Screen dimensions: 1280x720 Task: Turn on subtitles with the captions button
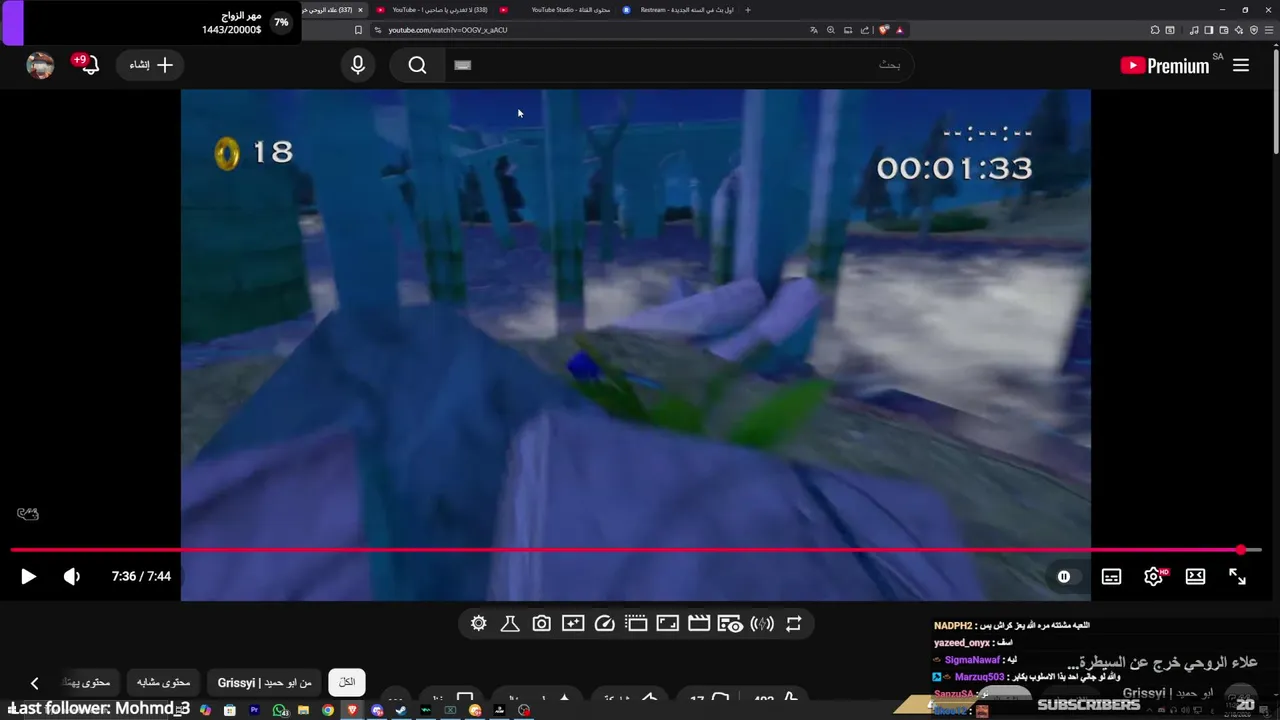[x=1111, y=576]
